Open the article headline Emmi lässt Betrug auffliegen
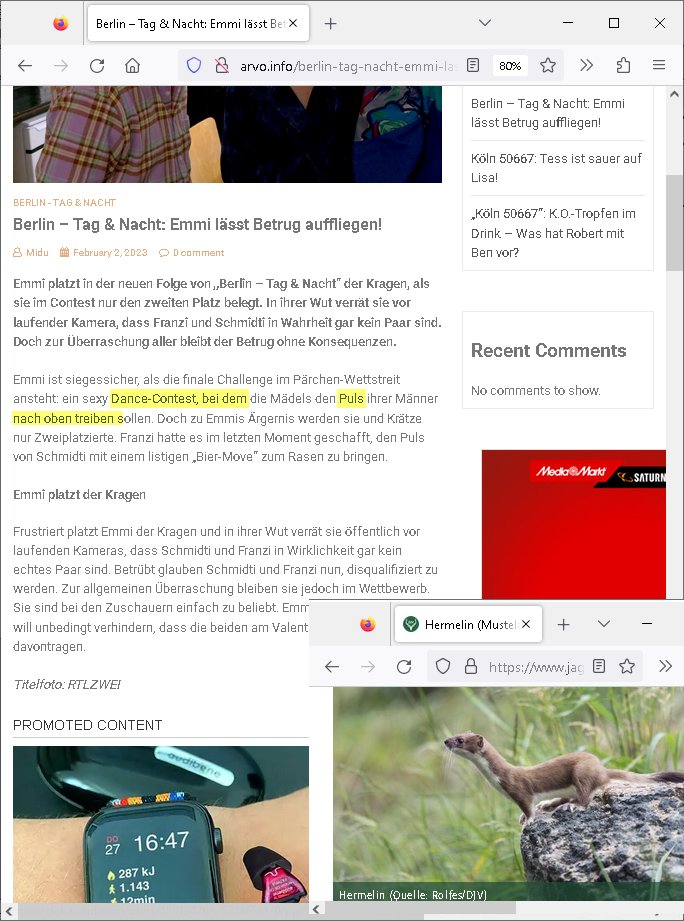684x921 pixels. pos(197,224)
